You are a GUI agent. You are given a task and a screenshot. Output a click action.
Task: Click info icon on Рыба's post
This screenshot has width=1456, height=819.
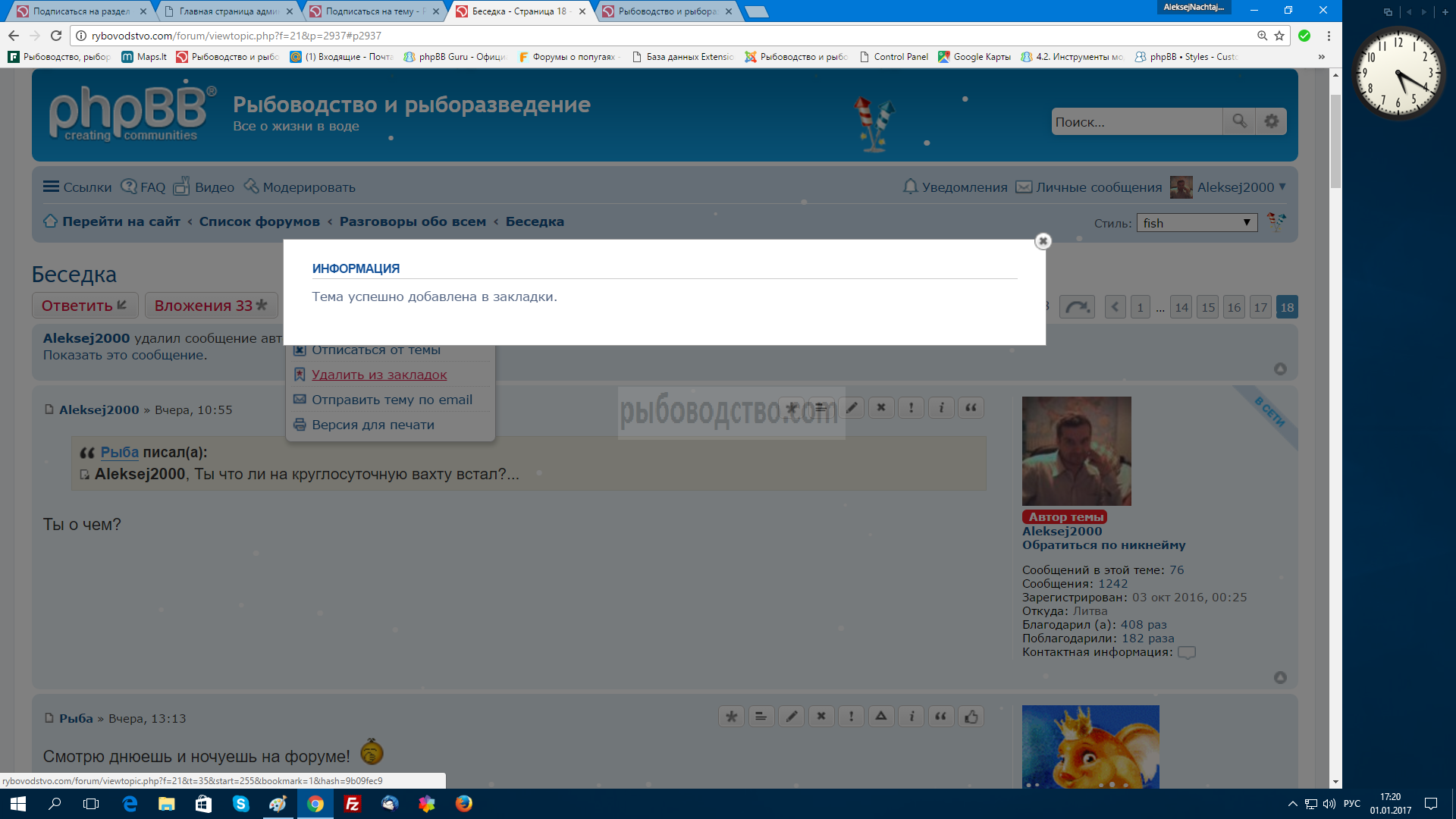click(912, 717)
